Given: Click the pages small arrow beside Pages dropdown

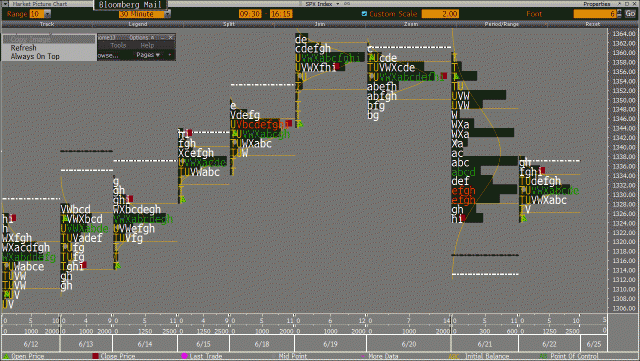Looking at the screenshot, I should [x=170, y=55].
